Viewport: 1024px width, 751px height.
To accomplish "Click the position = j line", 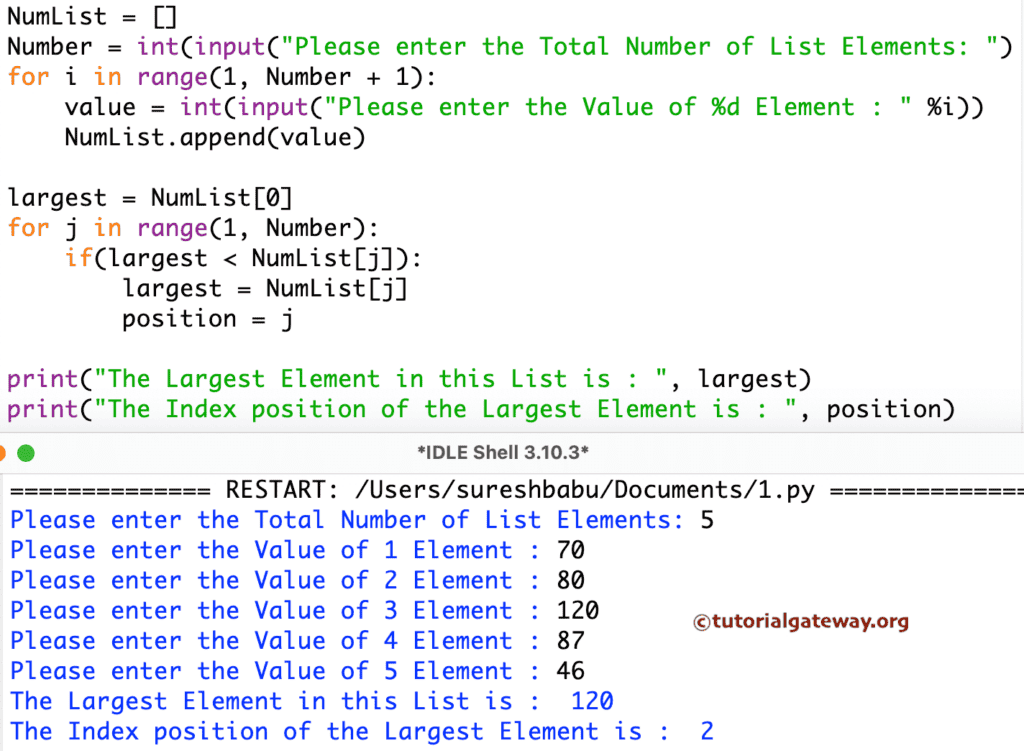I will point(205,318).
